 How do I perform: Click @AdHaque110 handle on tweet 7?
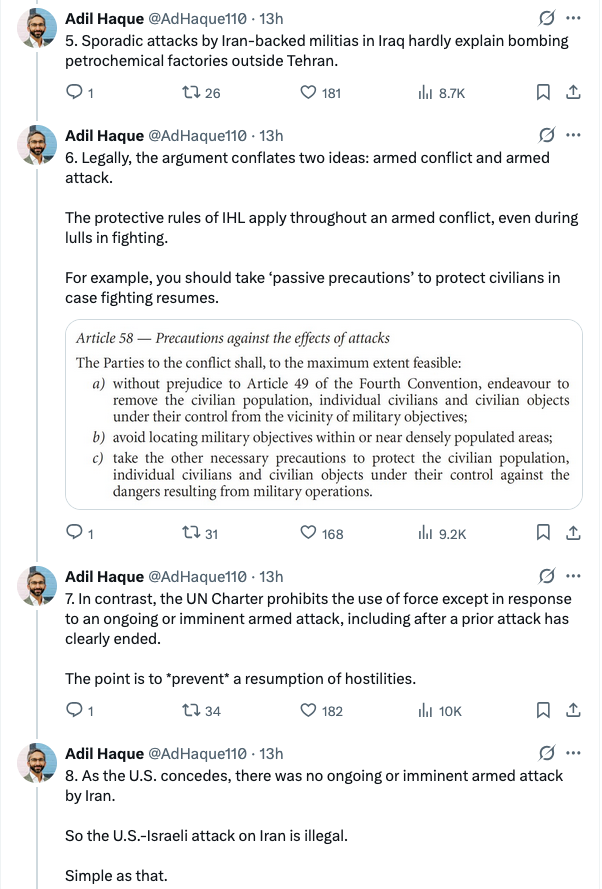click(197, 576)
